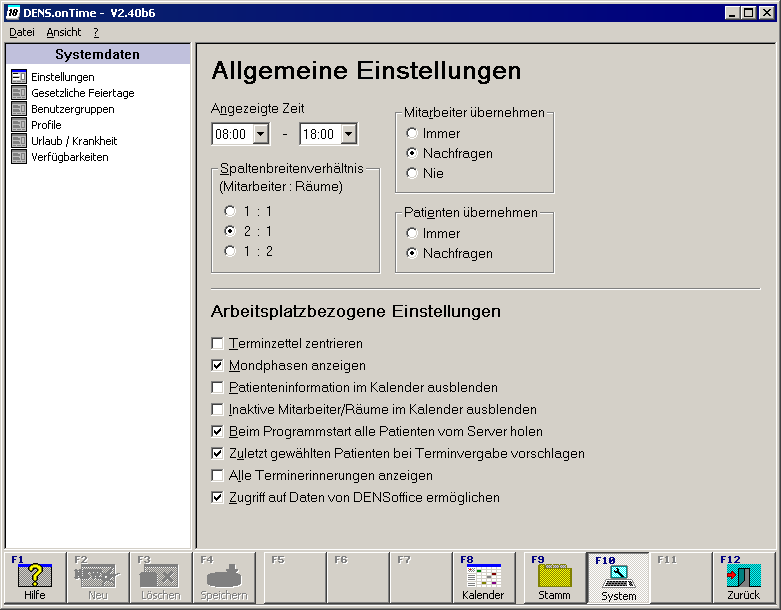
Task: Click the DENS.onTime title bar app icon
Action: pos(13,12)
